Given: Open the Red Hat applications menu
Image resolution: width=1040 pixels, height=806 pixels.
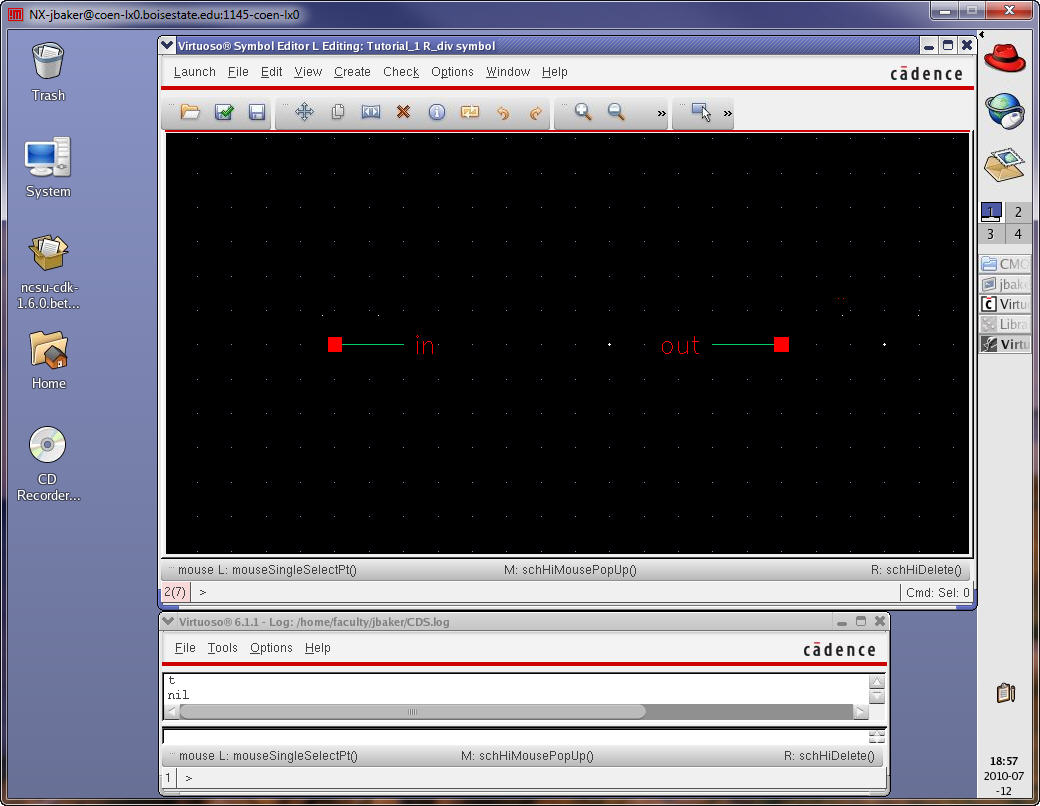Looking at the screenshot, I should click(1005, 56).
